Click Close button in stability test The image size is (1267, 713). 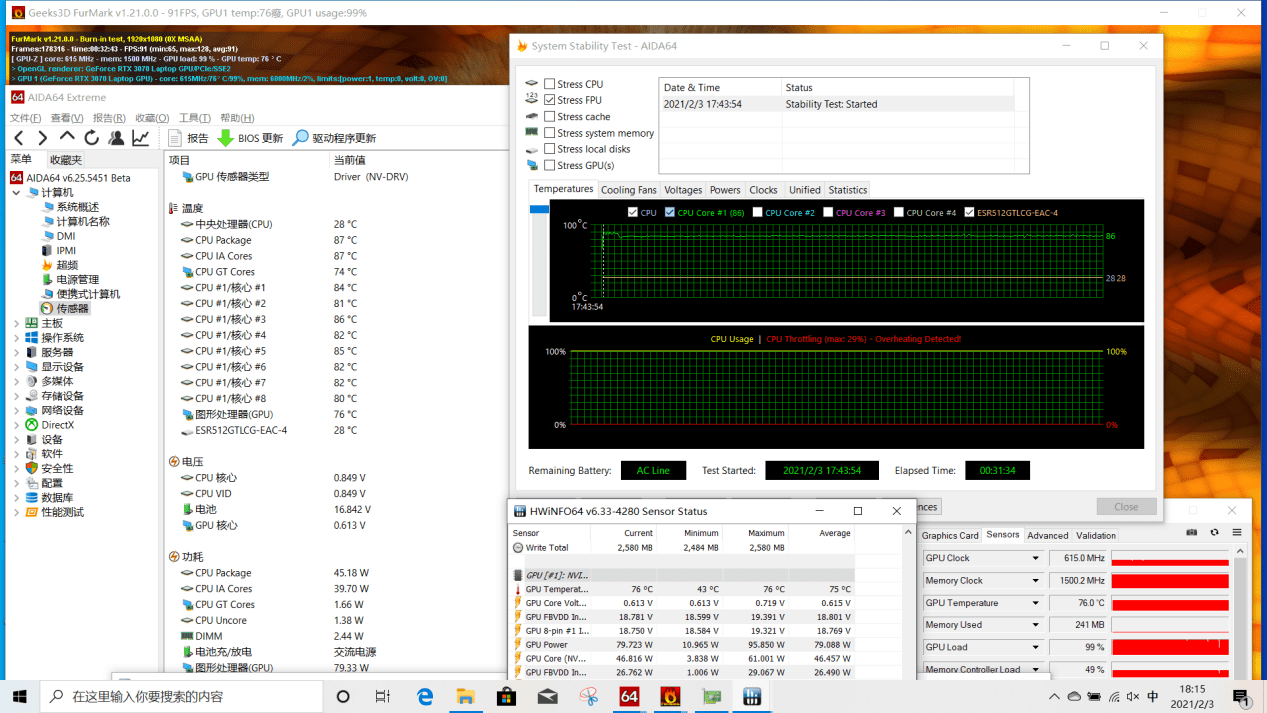click(x=1126, y=506)
